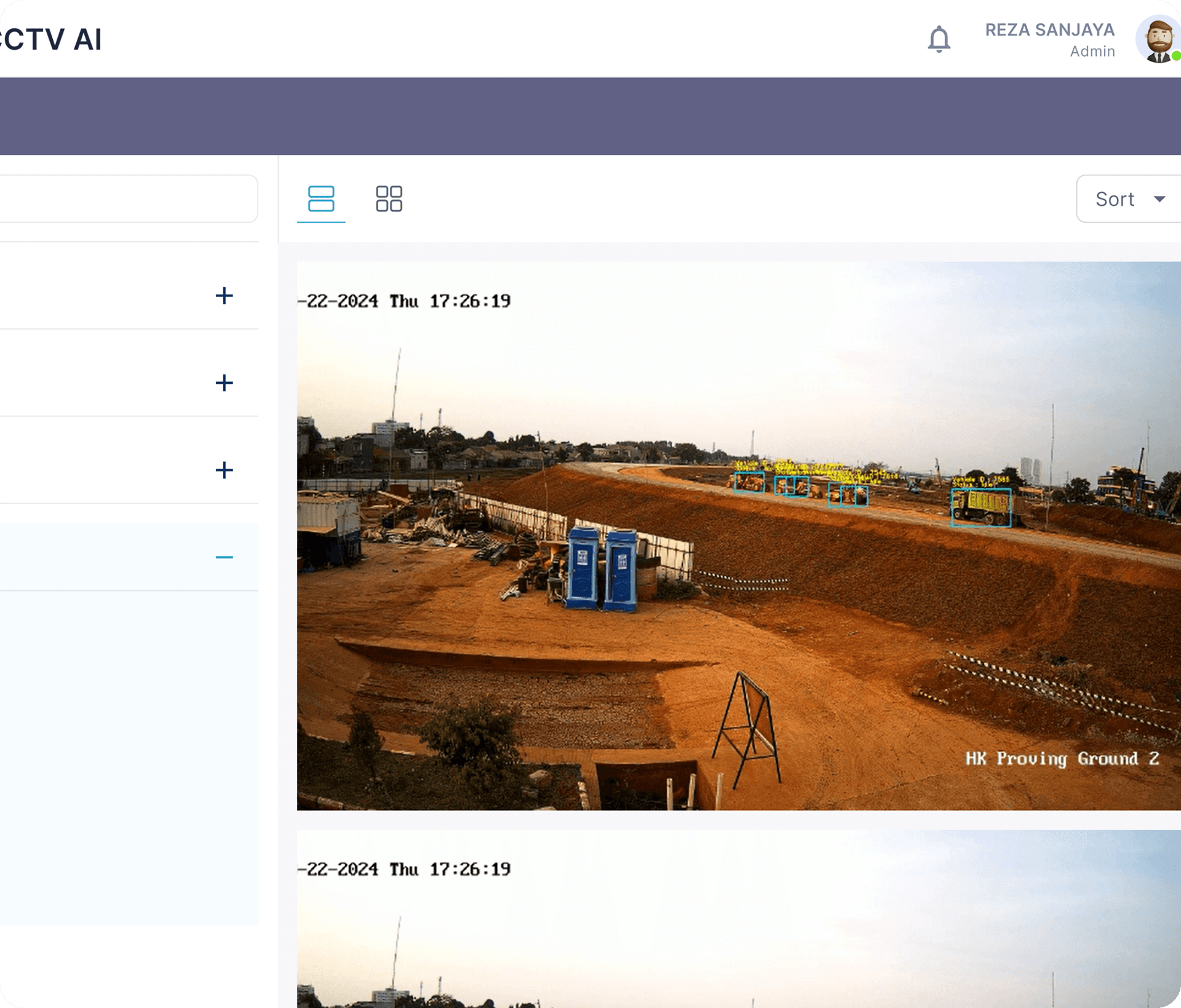Expand the first sidebar section
This screenshot has height=1008, width=1181.
[x=224, y=296]
